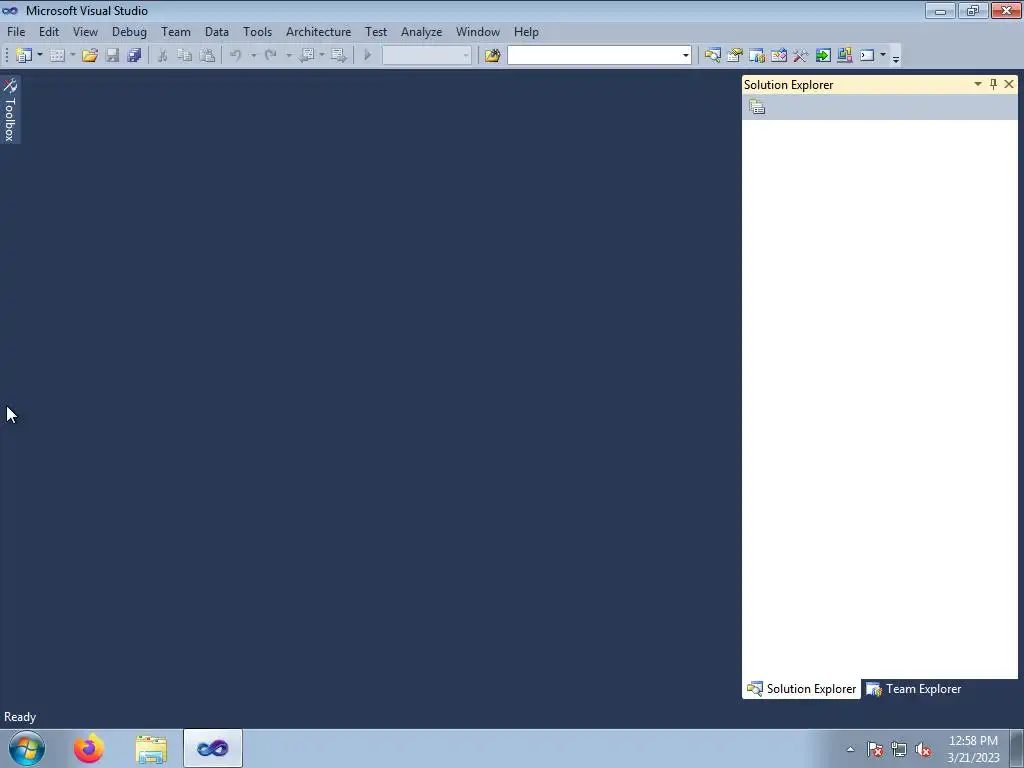Viewport: 1024px width, 768px height.
Task: Launch Firefox from the taskbar
Action: point(89,748)
